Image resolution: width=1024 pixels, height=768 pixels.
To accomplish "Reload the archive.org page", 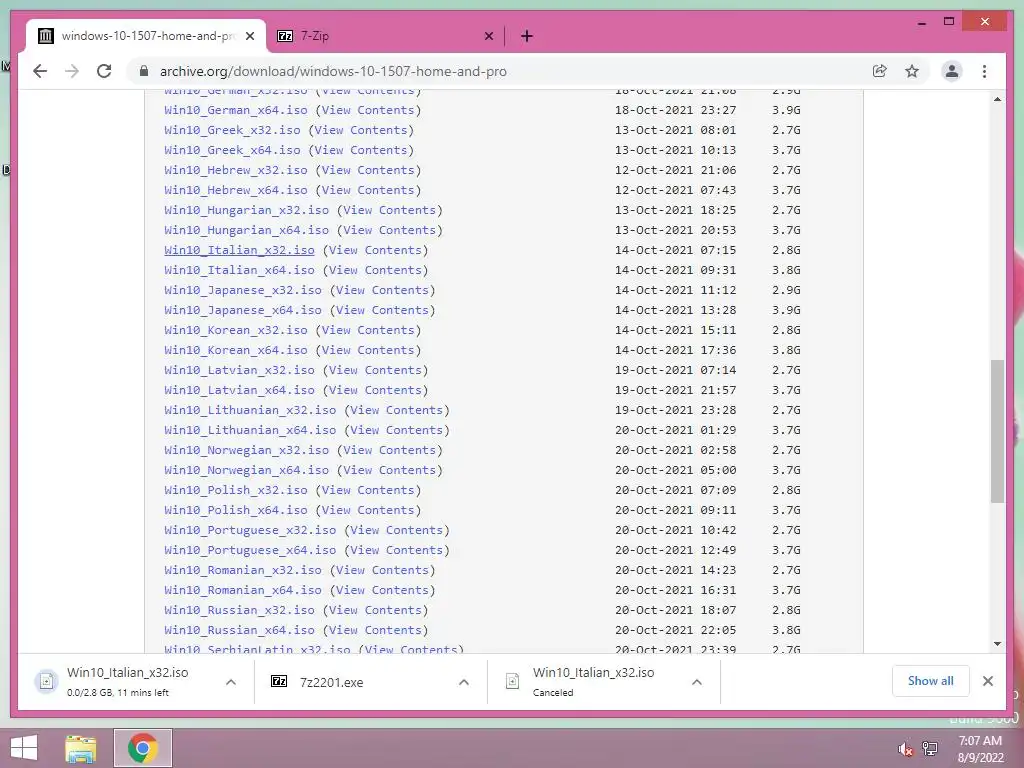I will 104,71.
